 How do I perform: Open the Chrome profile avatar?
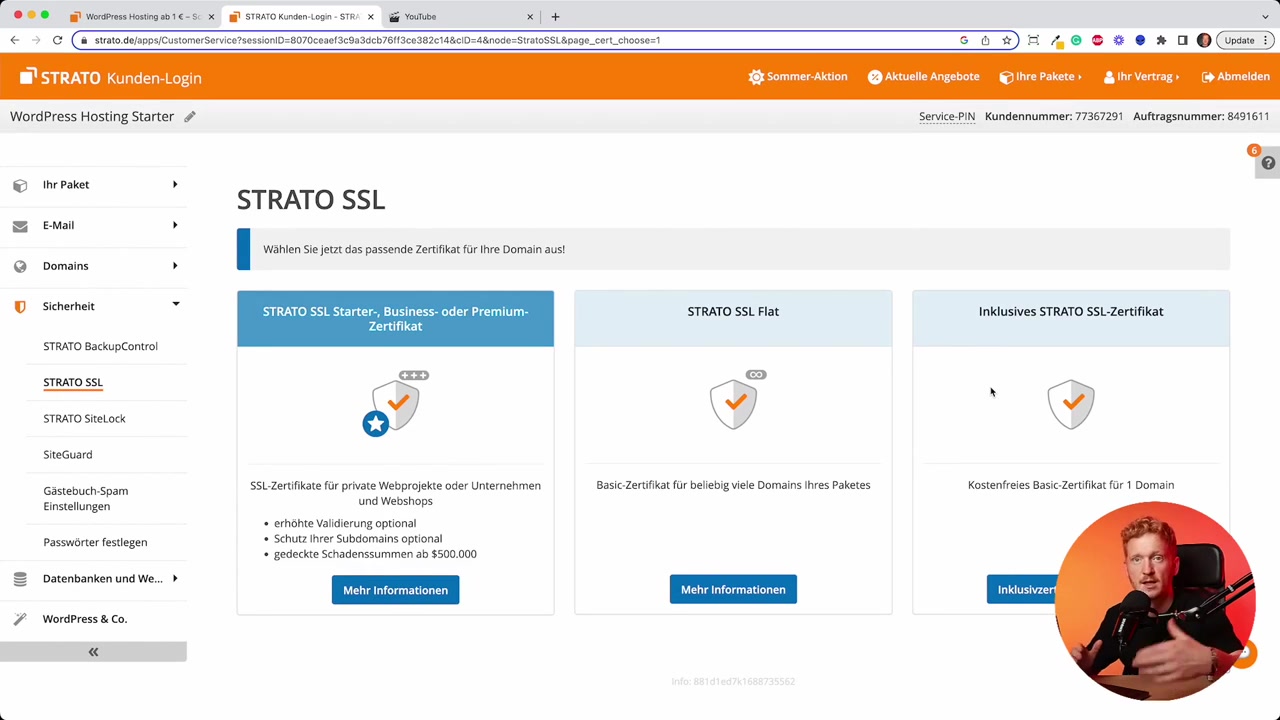(x=1204, y=40)
